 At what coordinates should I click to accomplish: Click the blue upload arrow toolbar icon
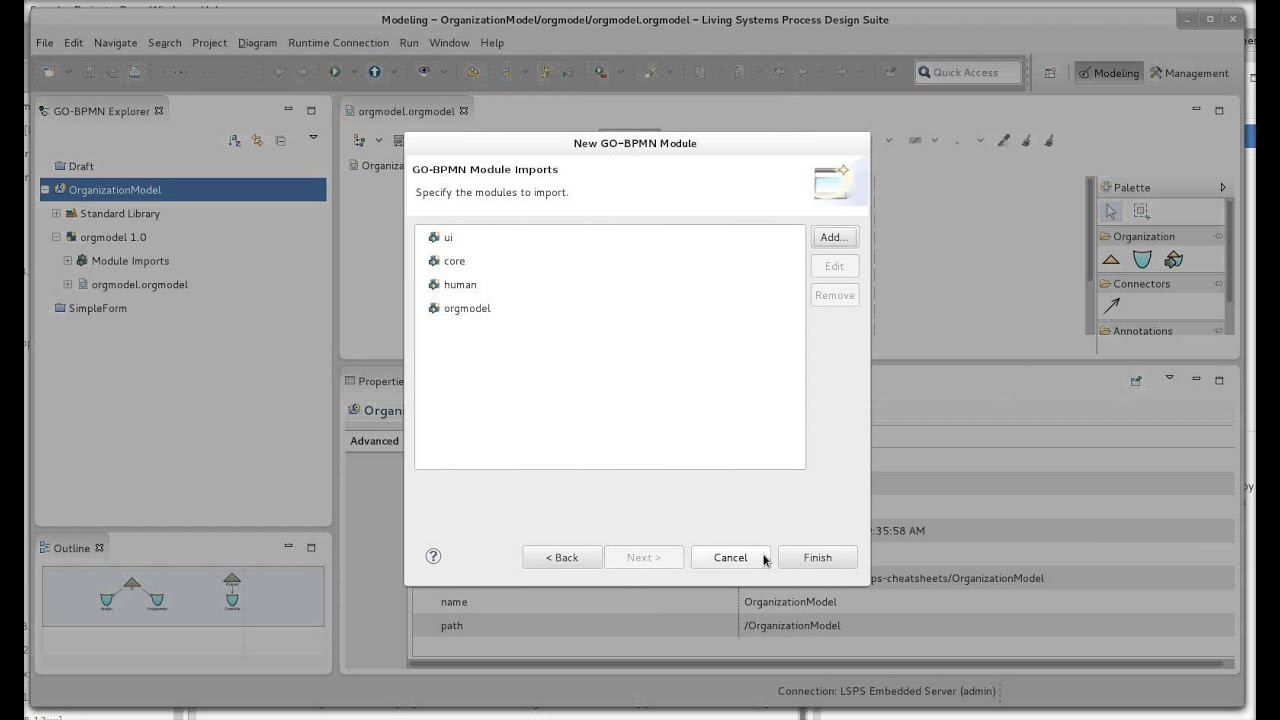(374, 72)
